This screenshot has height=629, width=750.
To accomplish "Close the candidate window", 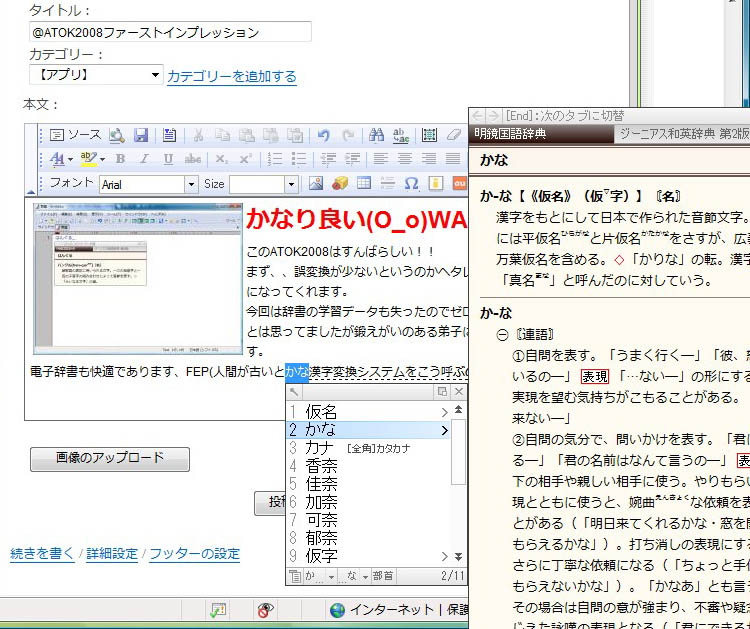I will point(459,392).
